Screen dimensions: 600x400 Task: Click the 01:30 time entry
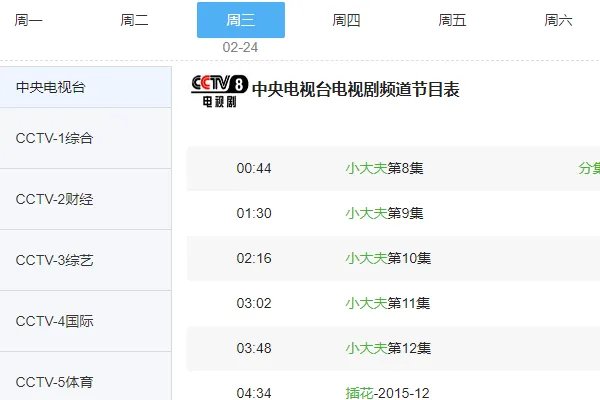coord(254,213)
